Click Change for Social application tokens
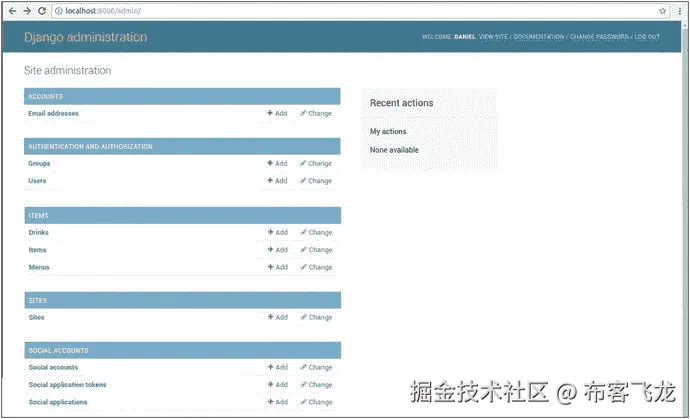Image resolution: width=690 pixels, height=419 pixels. tap(316, 385)
